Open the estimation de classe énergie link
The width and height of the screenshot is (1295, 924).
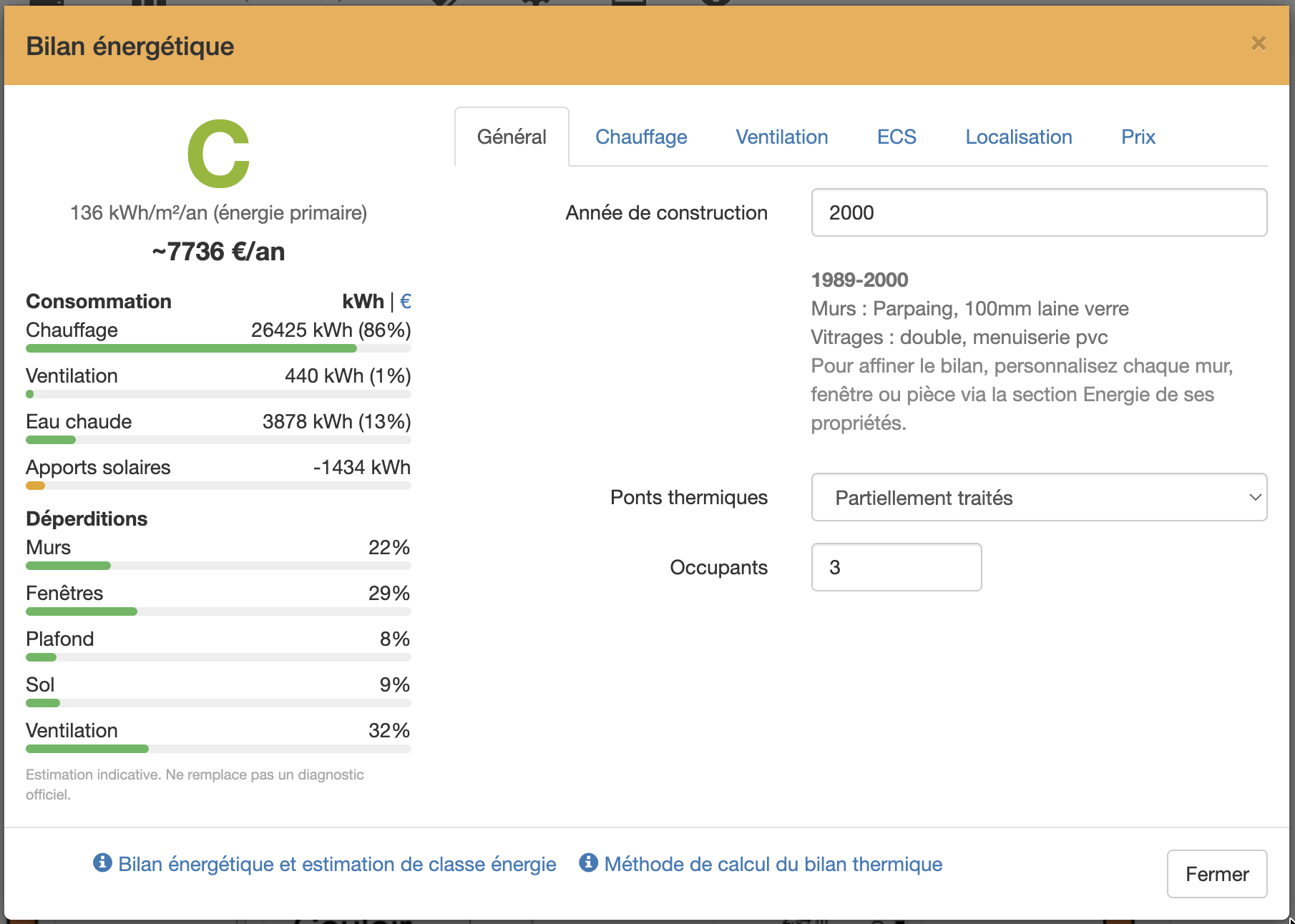pos(337,864)
